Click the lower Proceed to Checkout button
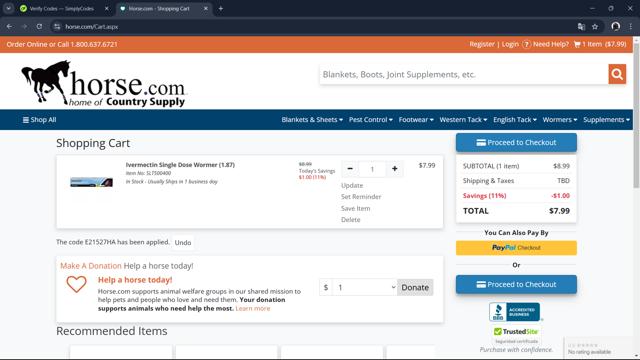The width and height of the screenshot is (640, 360). tap(516, 284)
